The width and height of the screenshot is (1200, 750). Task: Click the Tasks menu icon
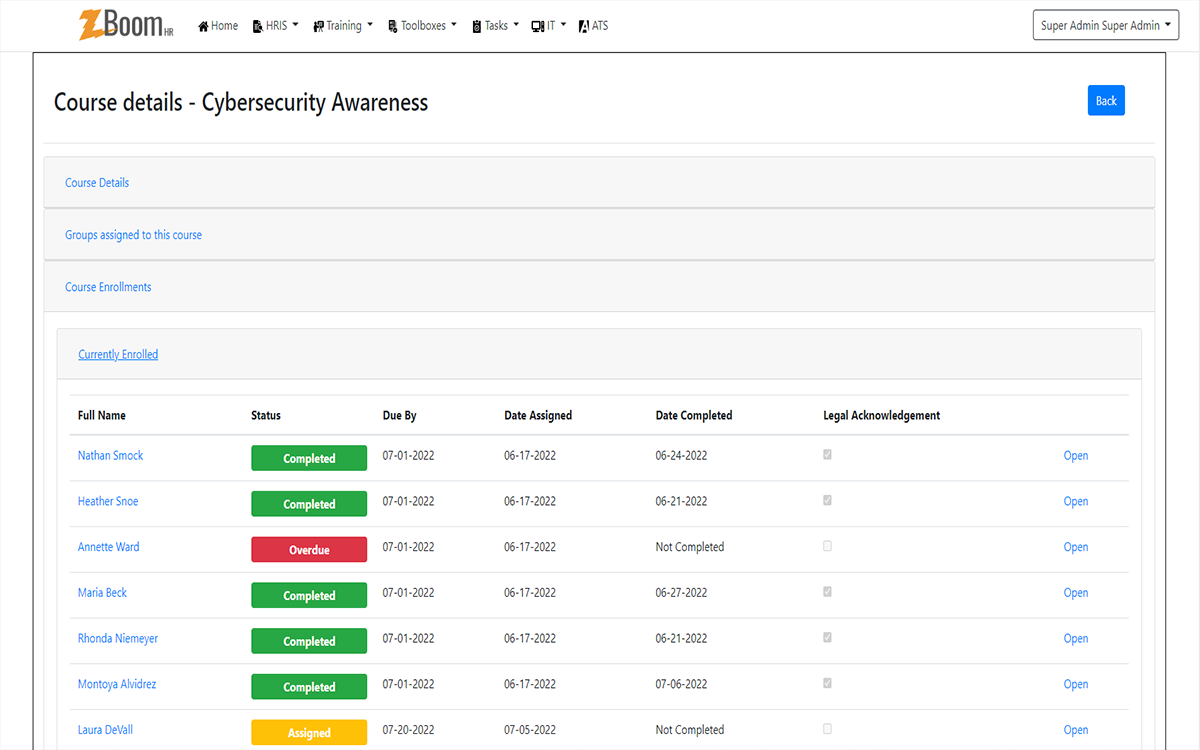coord(477,26)
